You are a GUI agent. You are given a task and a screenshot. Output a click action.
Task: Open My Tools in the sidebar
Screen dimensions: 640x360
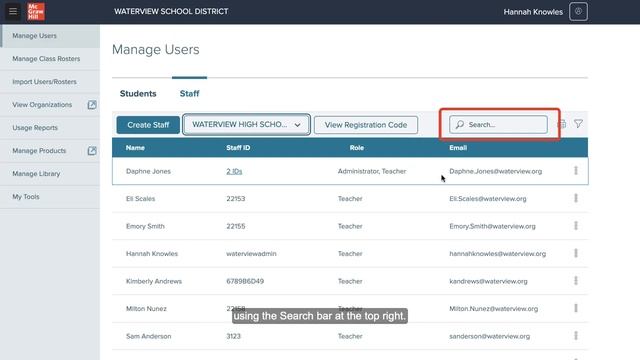(x=50, y=197)
